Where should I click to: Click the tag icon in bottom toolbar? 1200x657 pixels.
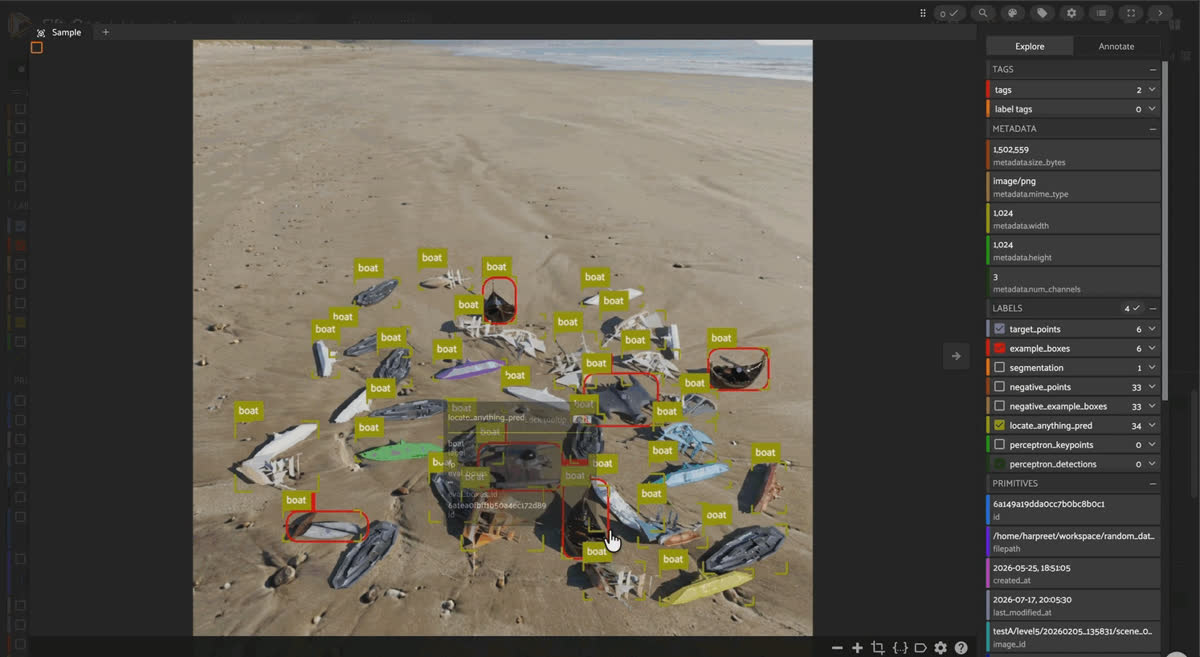(921, 648)
